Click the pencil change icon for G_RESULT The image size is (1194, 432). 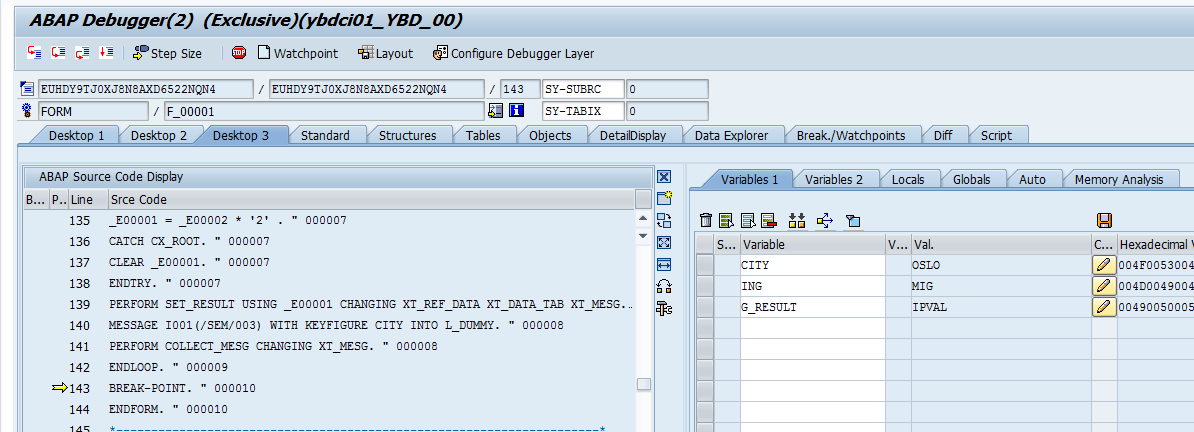pos(1103,307)
